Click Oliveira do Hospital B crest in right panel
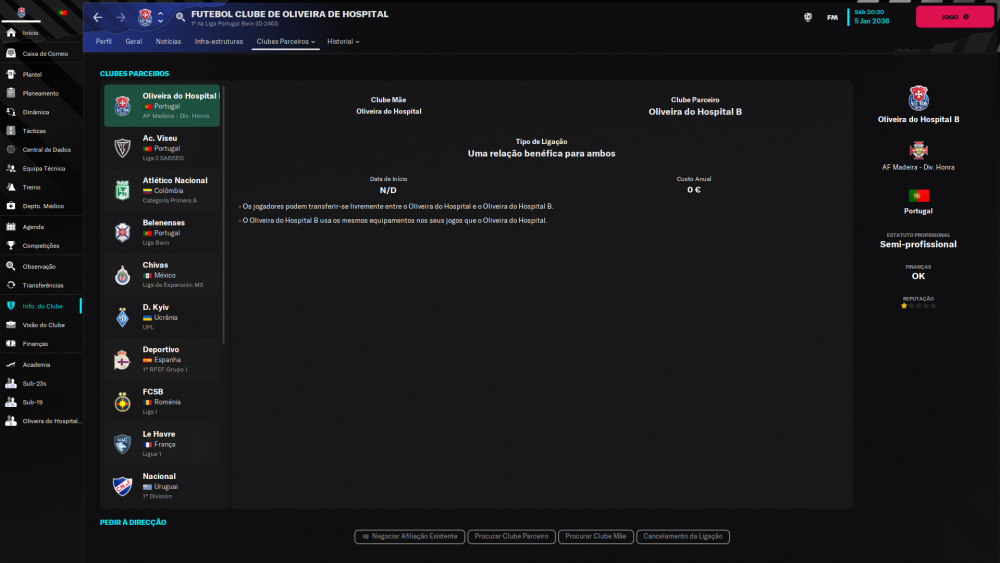 pos(918,98)
